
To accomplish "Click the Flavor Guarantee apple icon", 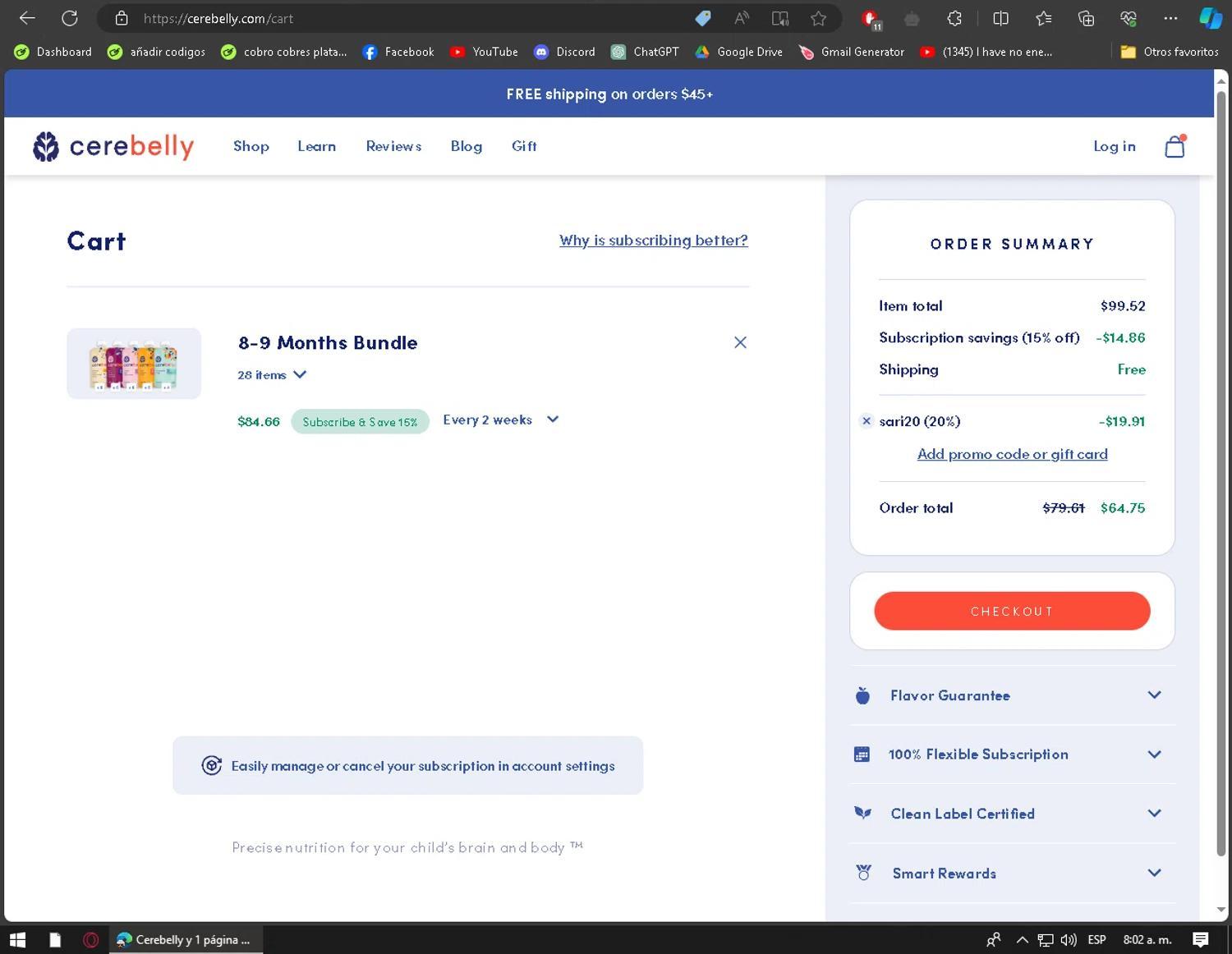I will pyautogui.click(x=862, y=695).
